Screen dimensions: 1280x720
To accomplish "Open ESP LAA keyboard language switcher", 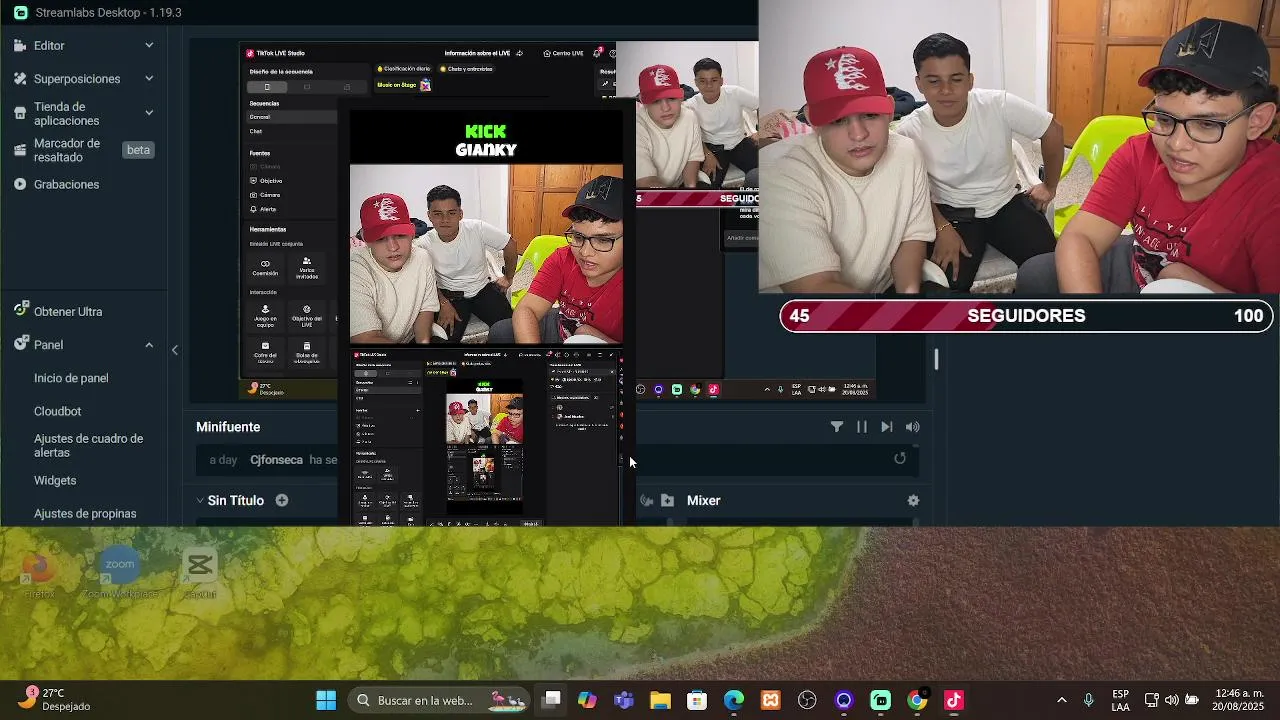I will 1121,700.
